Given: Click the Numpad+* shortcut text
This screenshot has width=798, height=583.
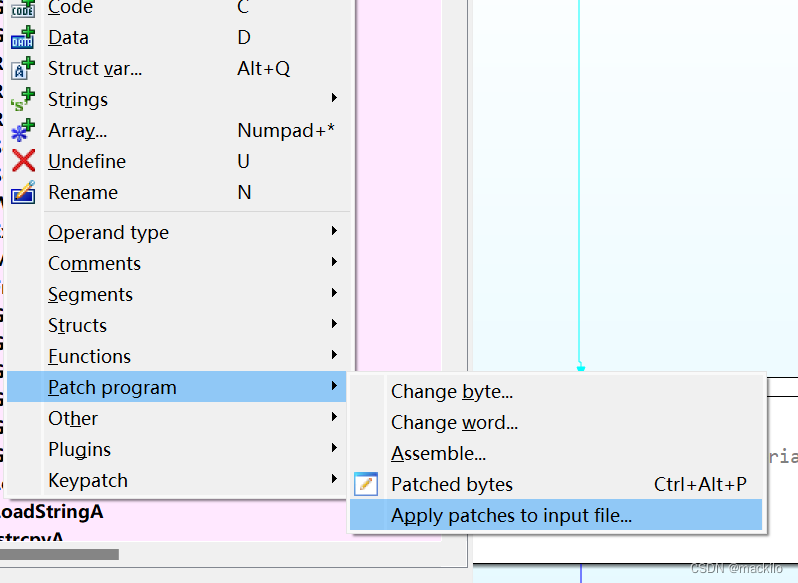Looking at the screenshot, I should point(286,130).
